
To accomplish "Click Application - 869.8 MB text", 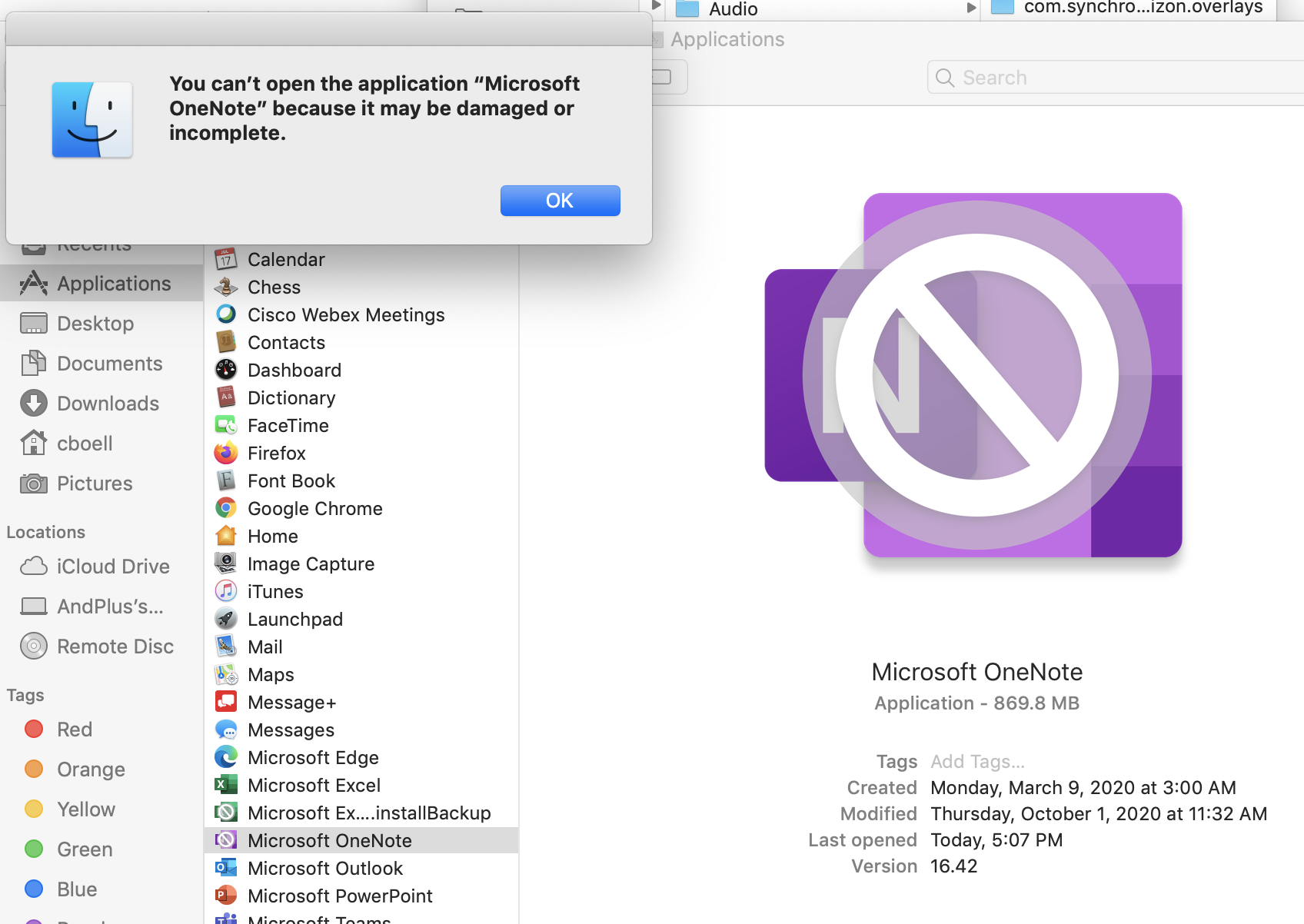I will [x=977, y=703].
